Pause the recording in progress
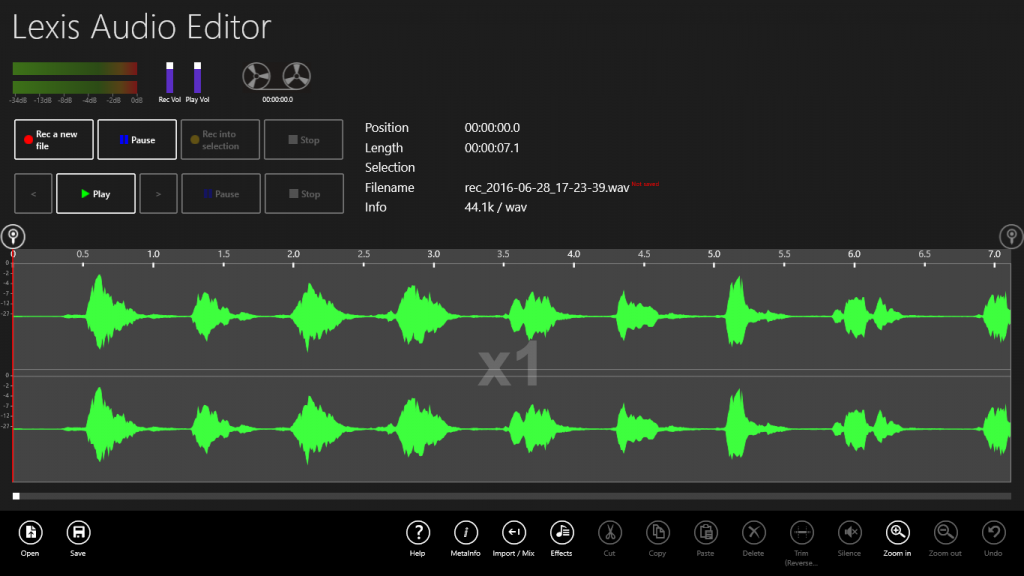1024x576 pixels. point(137,139)
